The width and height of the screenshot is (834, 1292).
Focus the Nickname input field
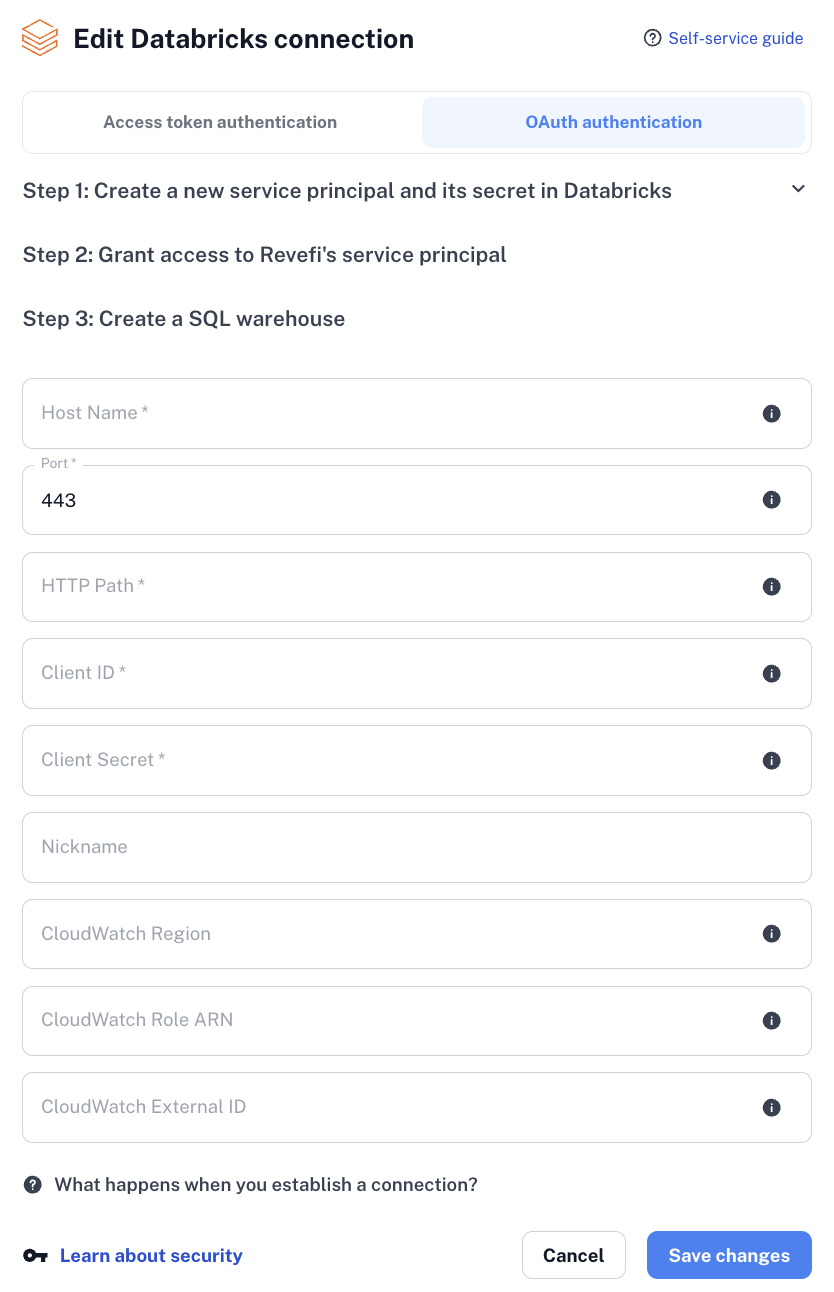point(416,847)
